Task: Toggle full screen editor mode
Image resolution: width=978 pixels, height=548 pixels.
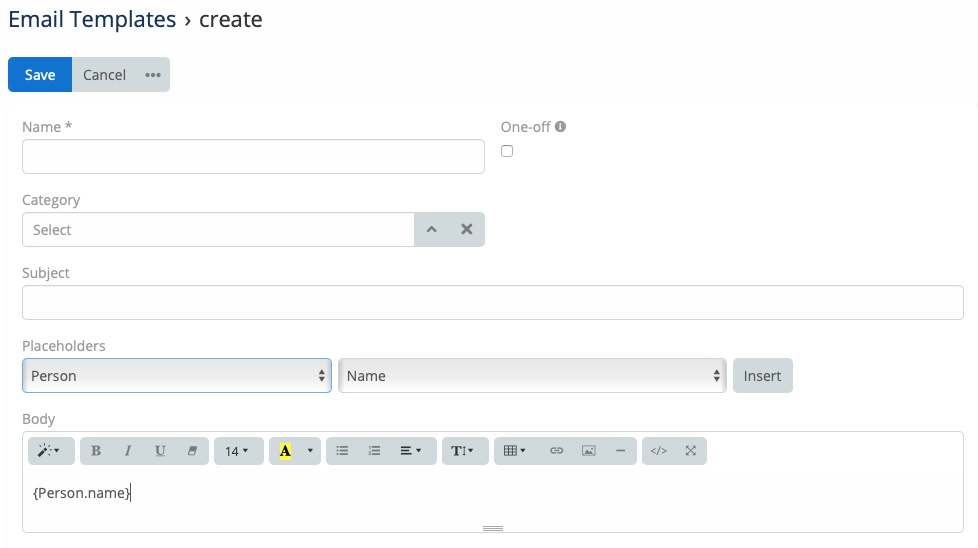Action: click(690, 451)
